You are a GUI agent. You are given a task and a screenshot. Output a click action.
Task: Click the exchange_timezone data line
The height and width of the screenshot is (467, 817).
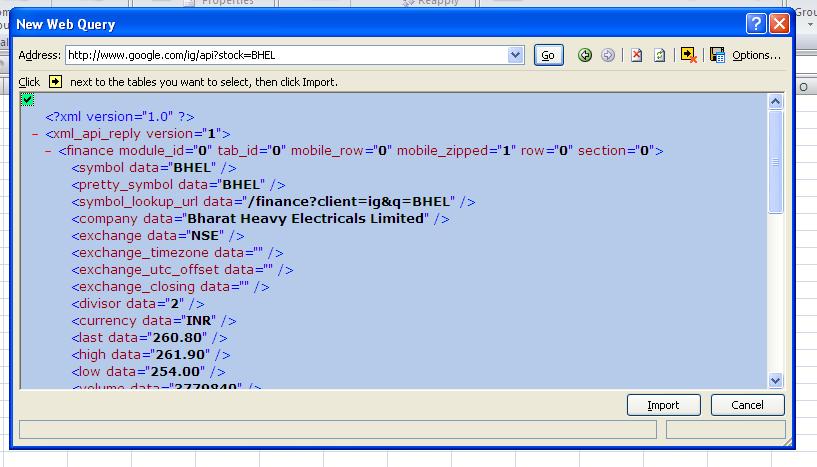(178, 253)
